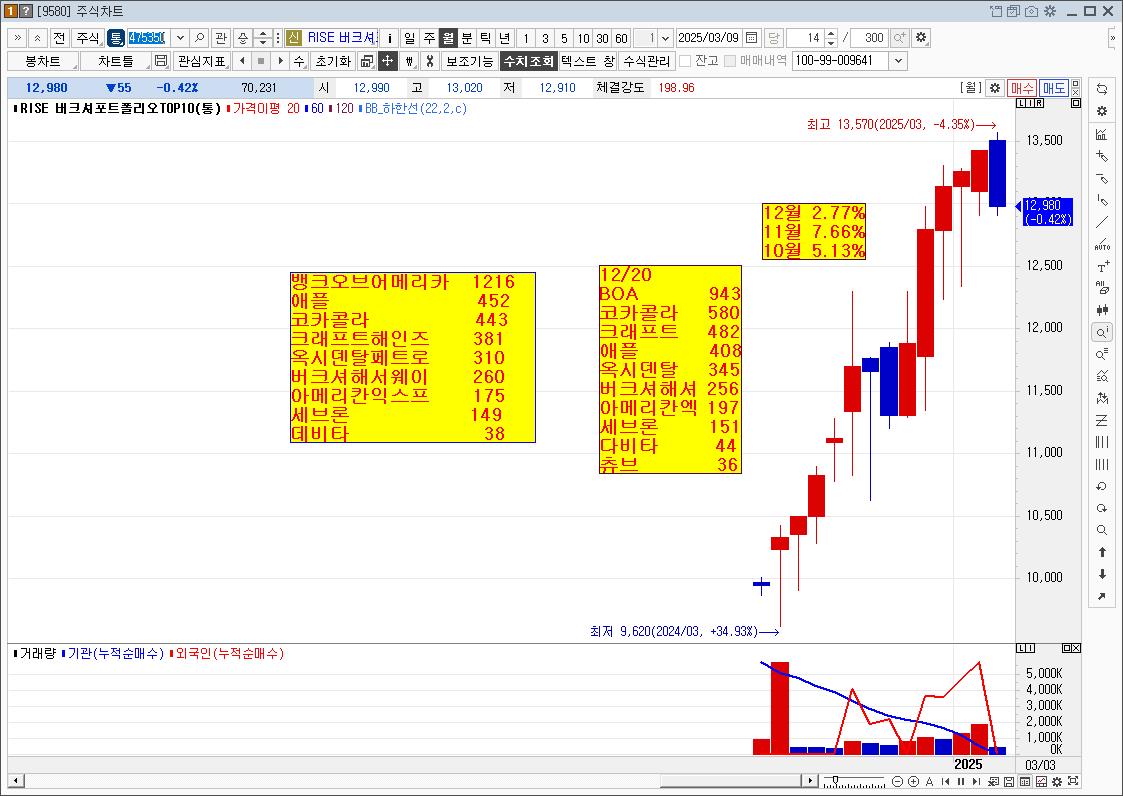Open the 주식 market type dropdown

[88, 38]
